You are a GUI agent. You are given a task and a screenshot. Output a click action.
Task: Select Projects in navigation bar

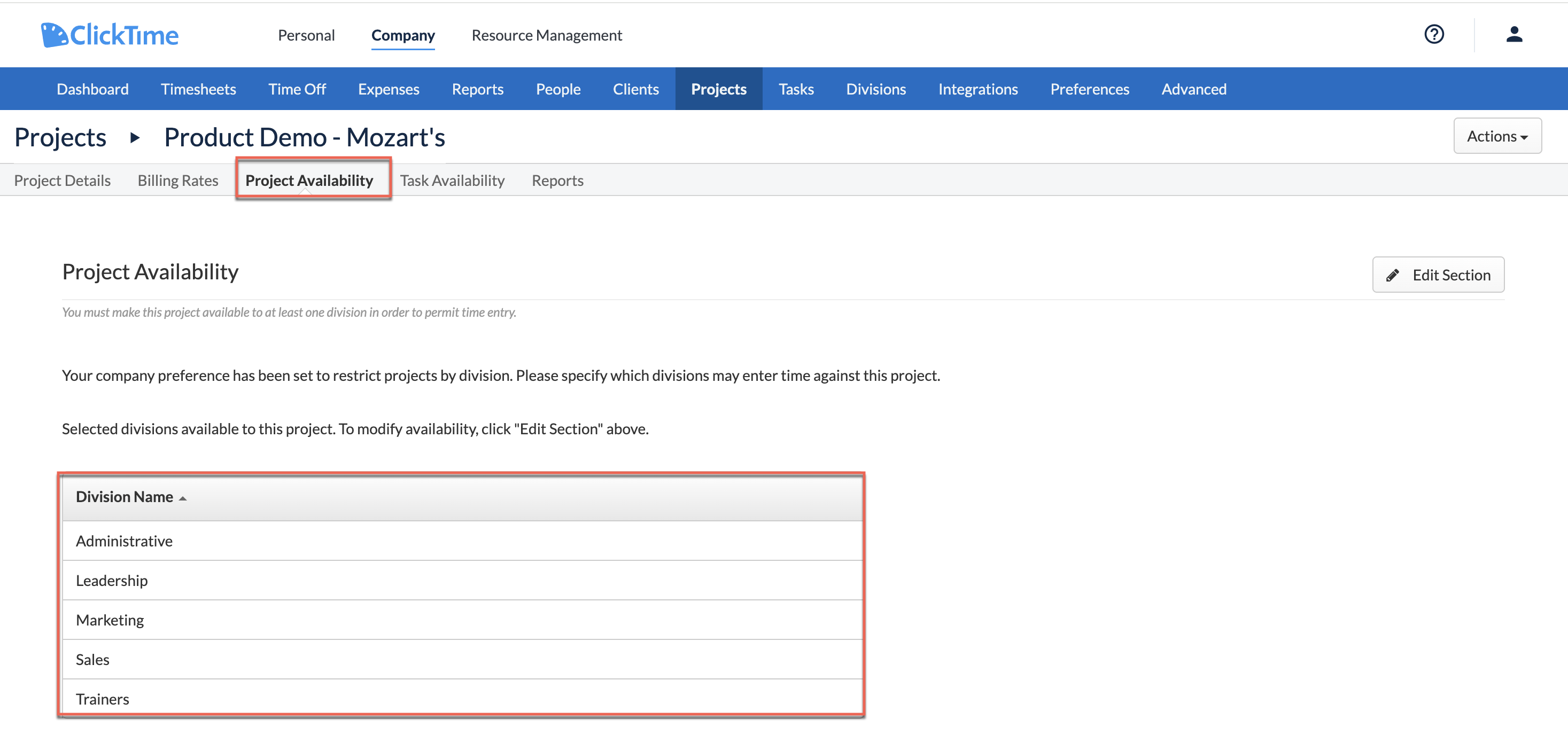(x=719, y=89)
